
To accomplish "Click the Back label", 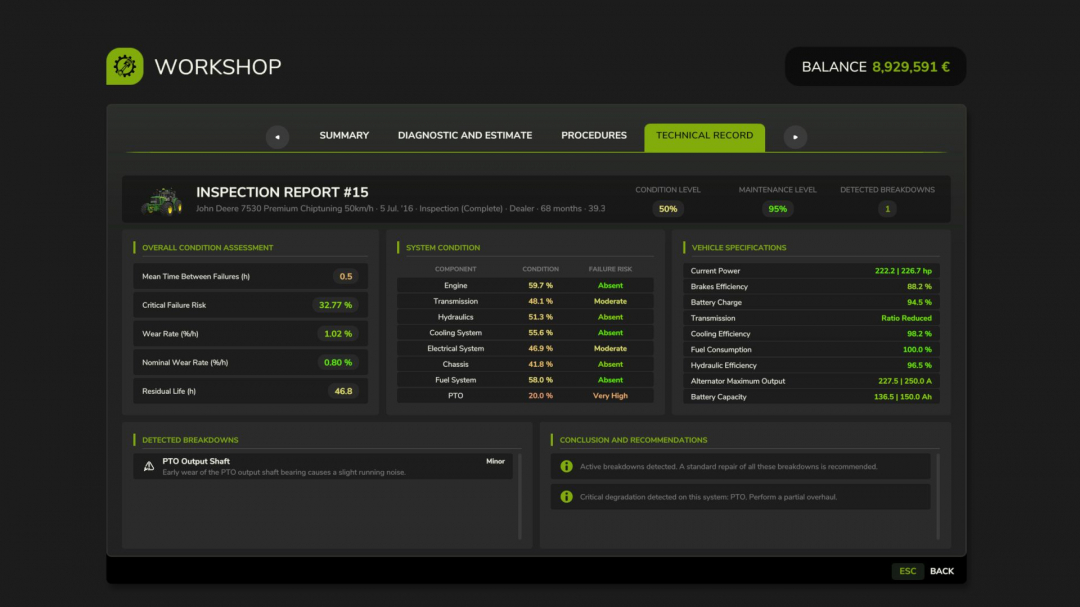I will [942, 571].
